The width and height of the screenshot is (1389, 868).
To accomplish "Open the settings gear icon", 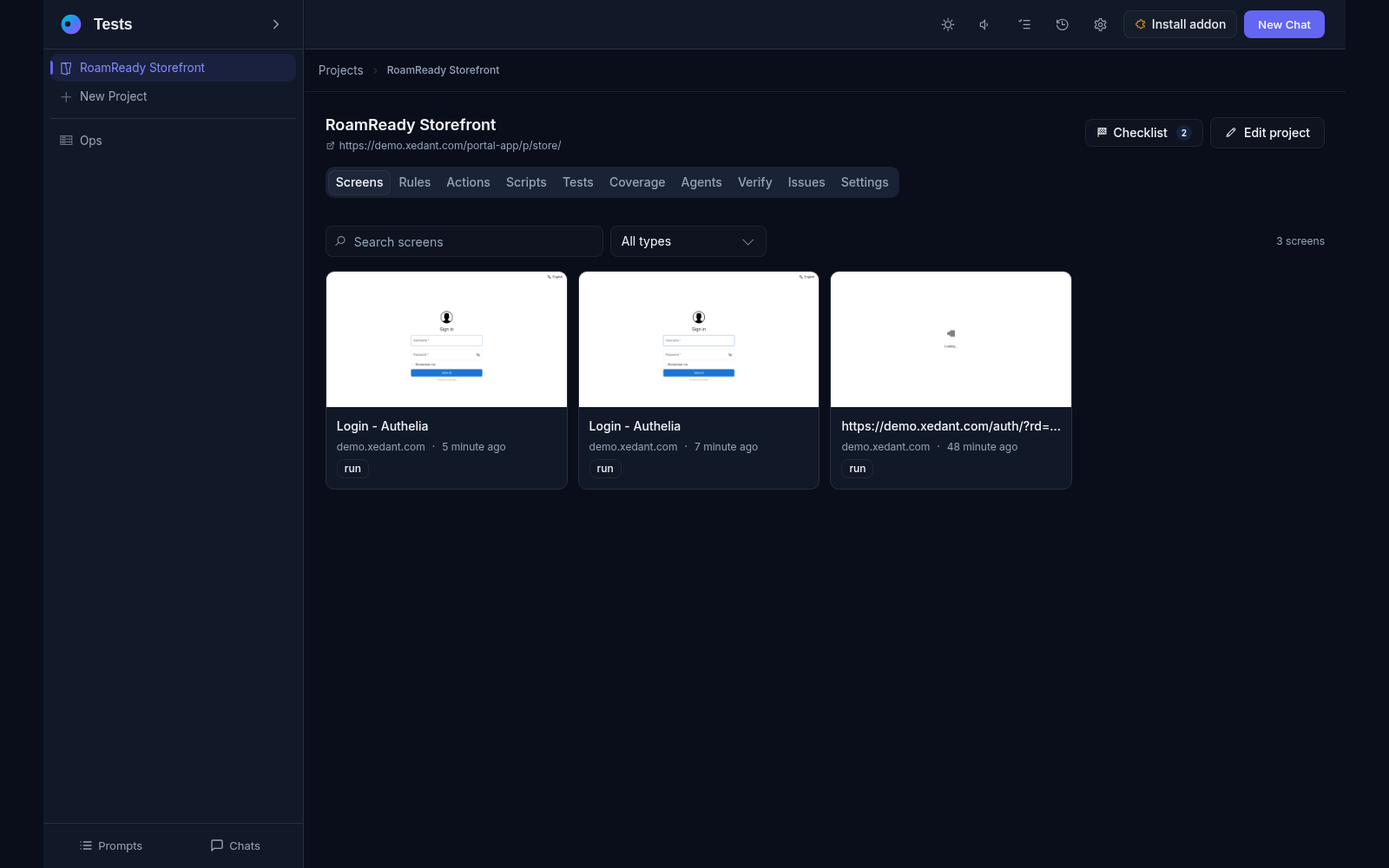I will point(1100,24).
